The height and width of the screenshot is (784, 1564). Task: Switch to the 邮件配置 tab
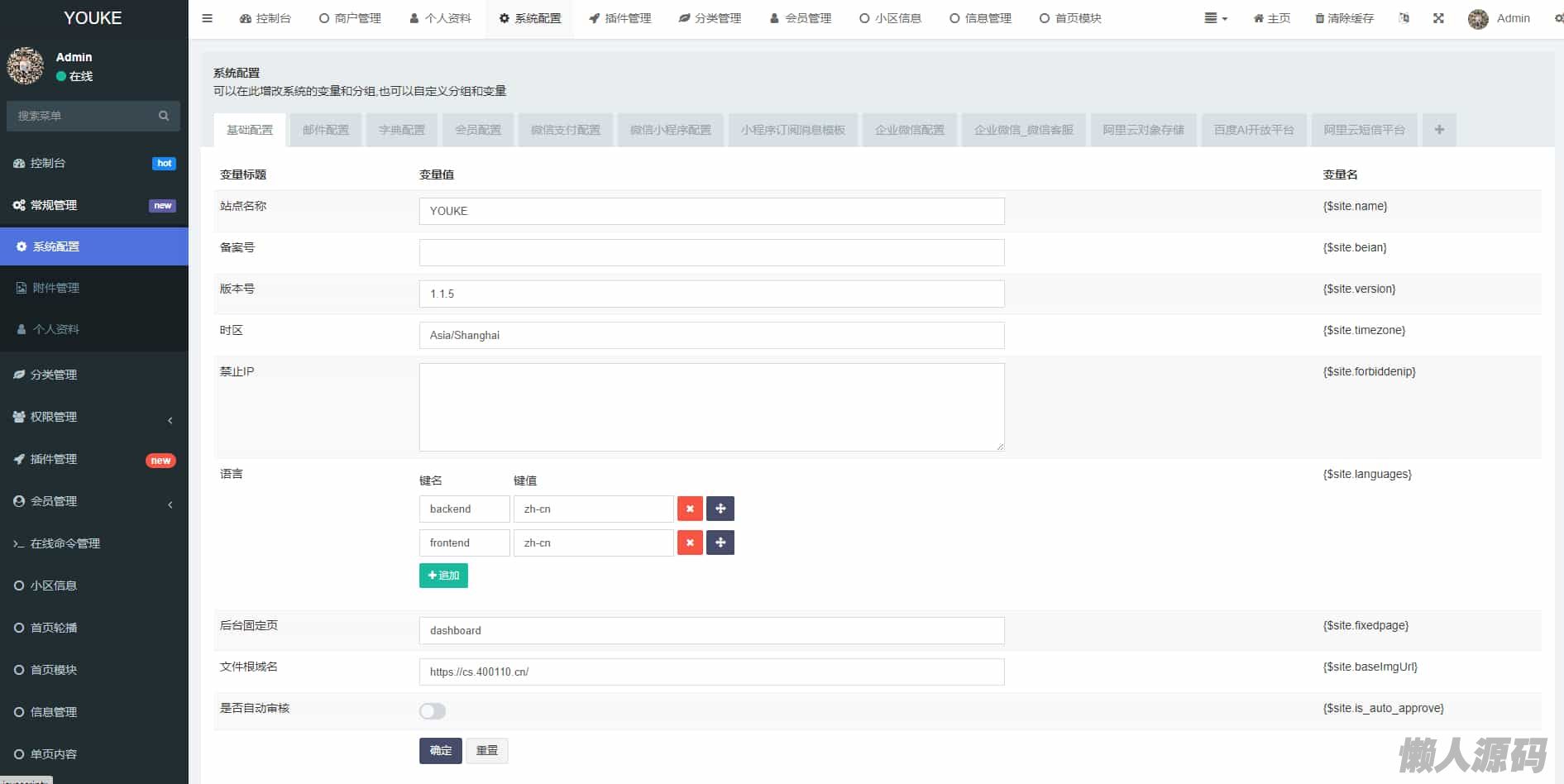(325, 130)
